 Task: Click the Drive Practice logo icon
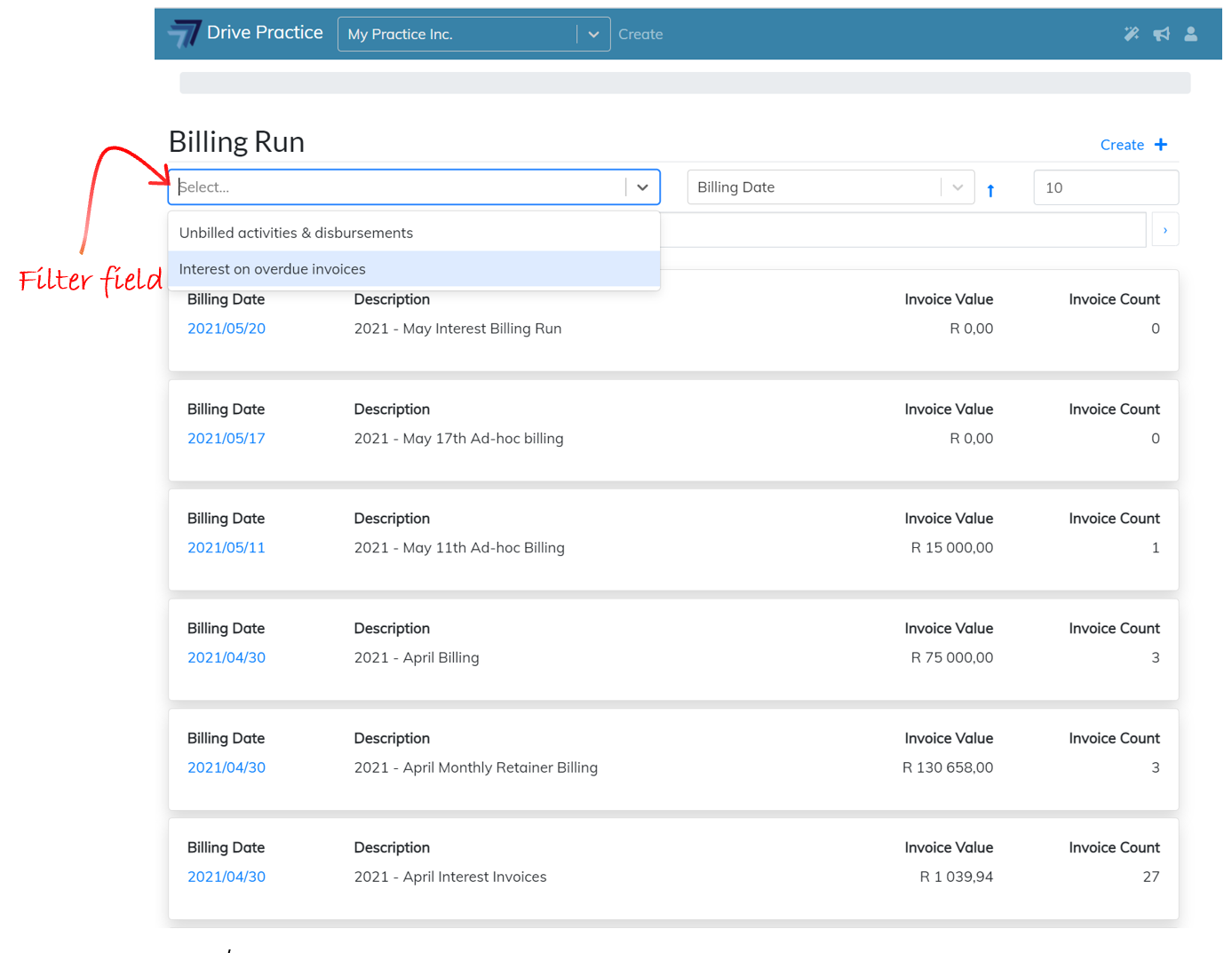(185, 34)
